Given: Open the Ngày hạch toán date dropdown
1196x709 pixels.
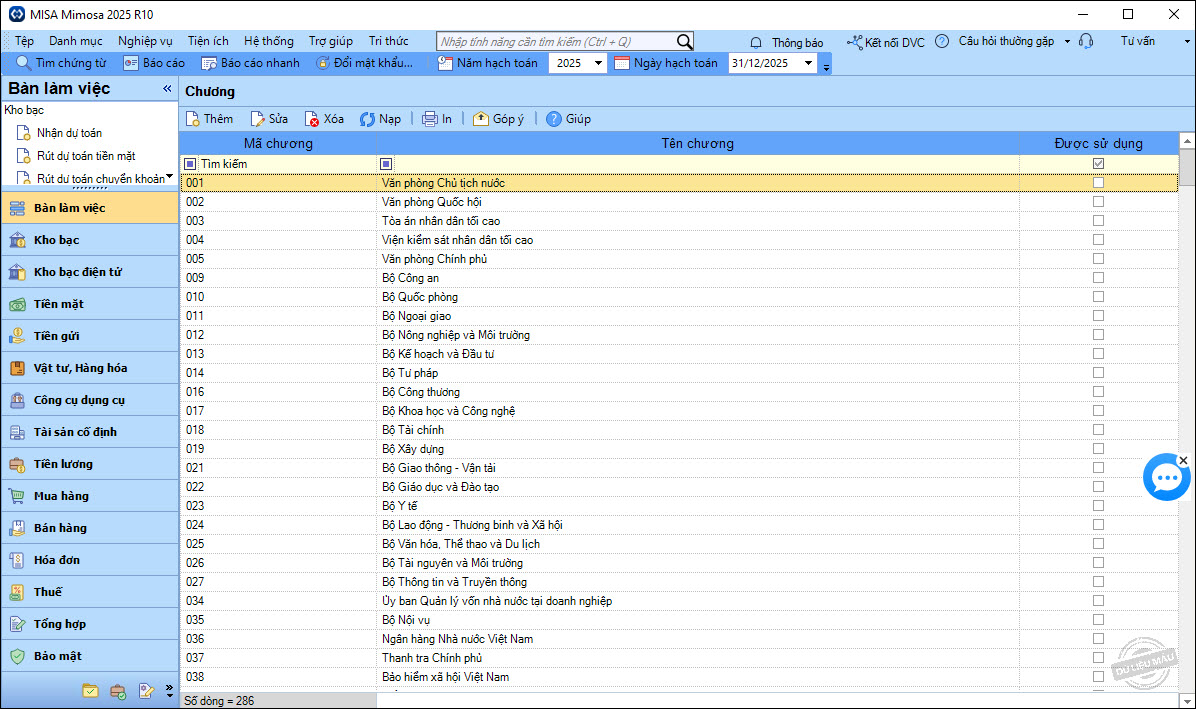Looking at the screenshot, I should [x=808, y=63].
